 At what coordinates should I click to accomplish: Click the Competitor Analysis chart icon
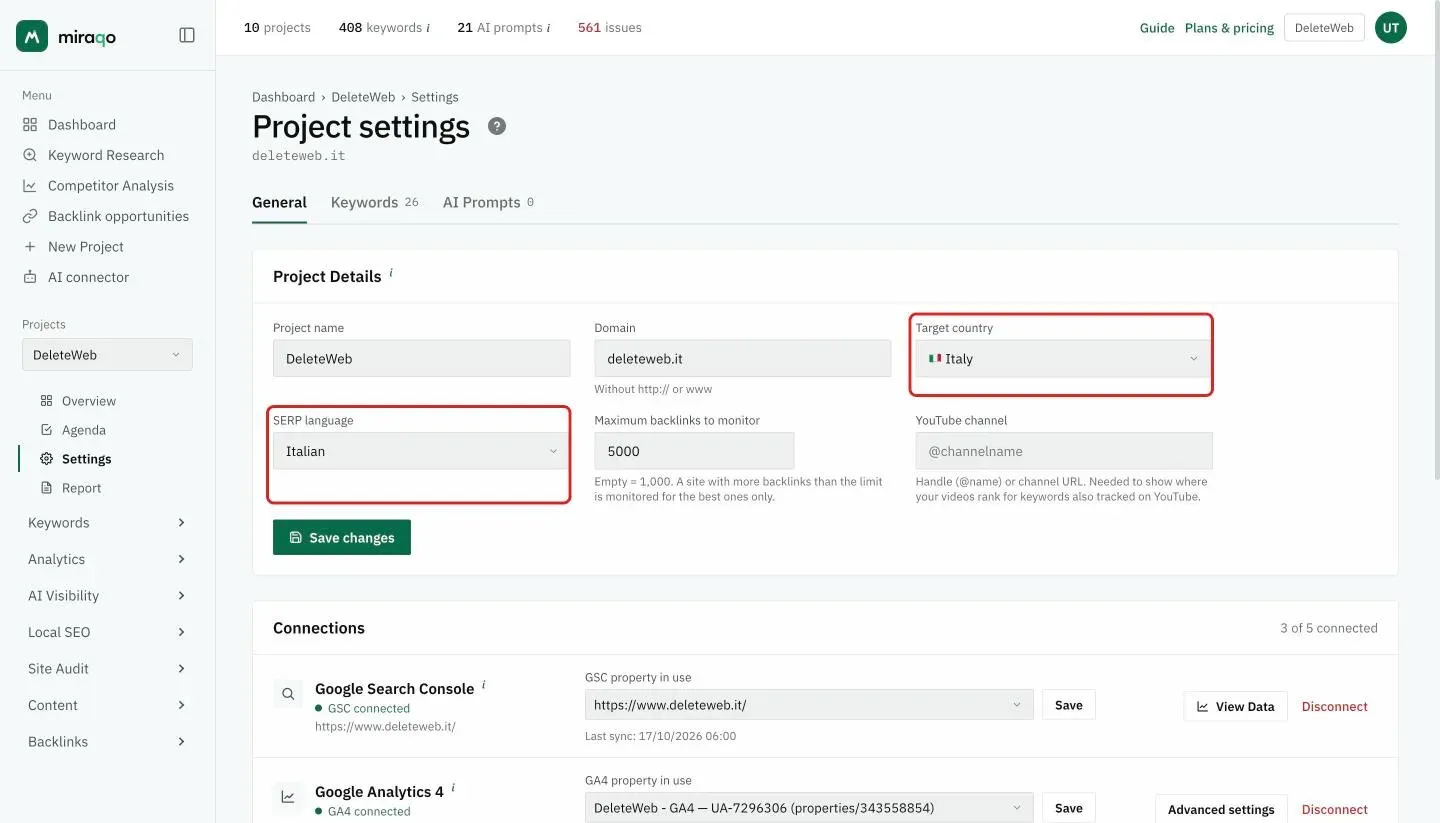(30, 186)
